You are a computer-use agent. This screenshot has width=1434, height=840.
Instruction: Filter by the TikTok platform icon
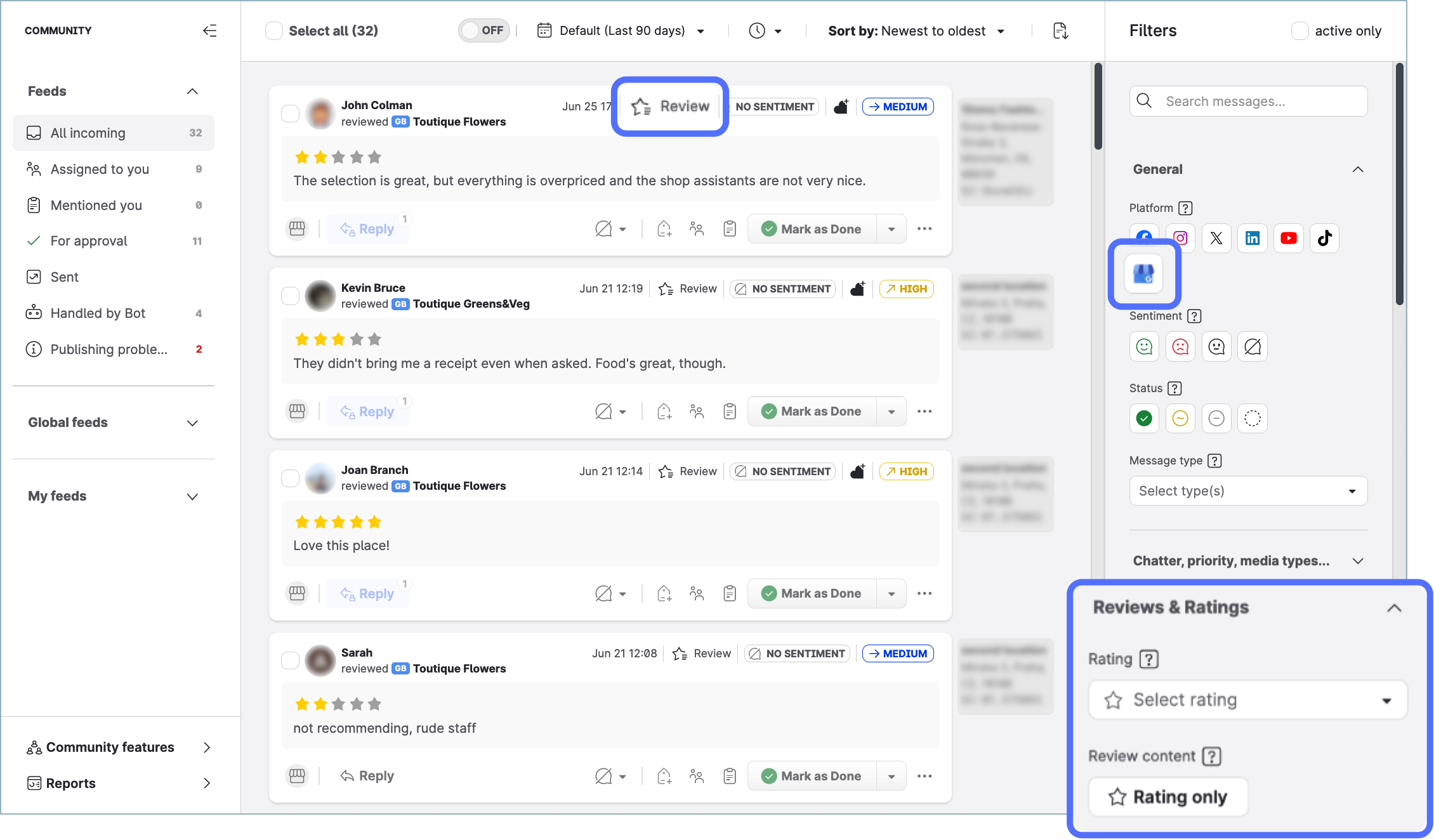[1324, 239]
